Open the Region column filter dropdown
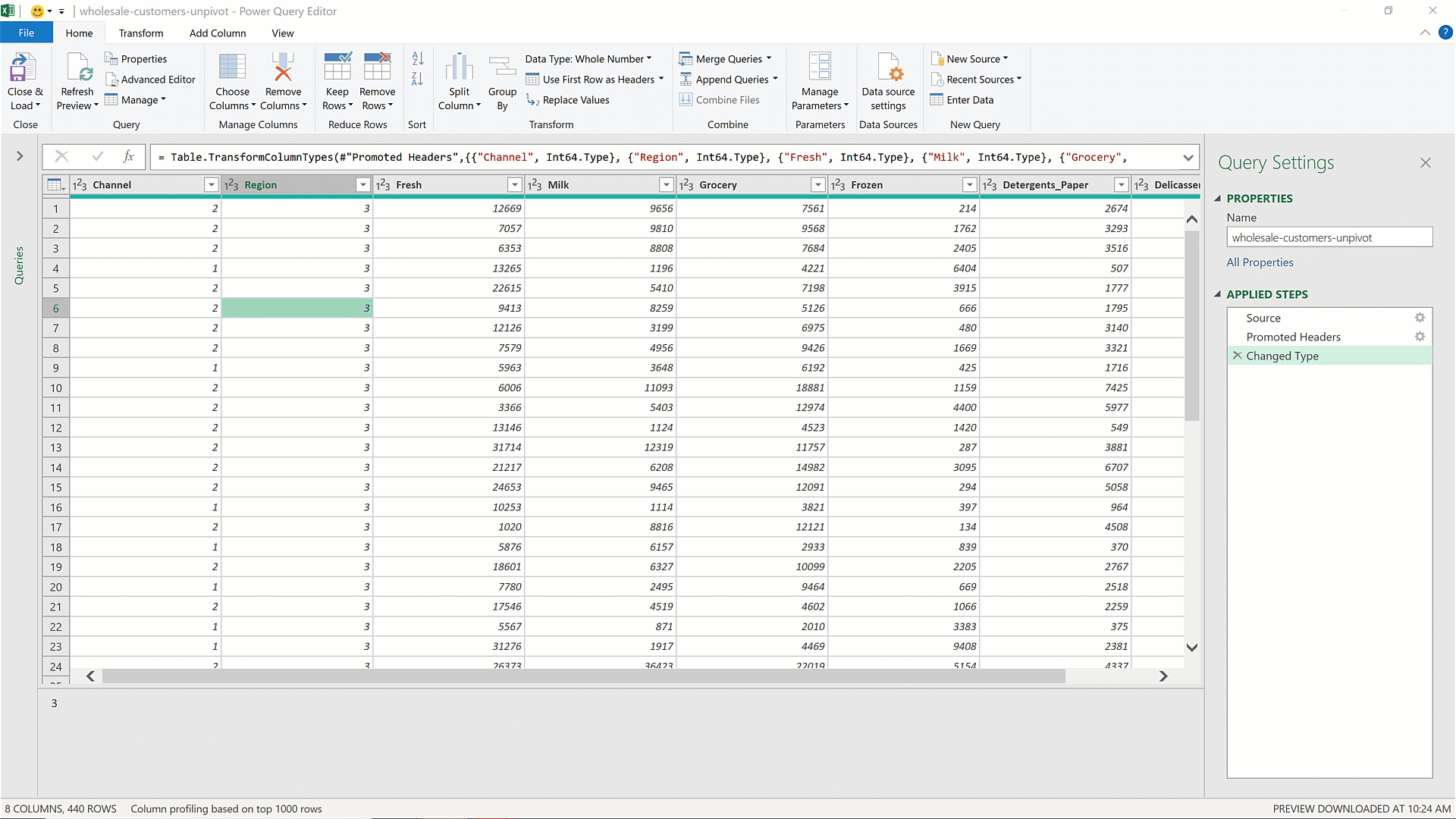Image resolution: width=1456 pixels, height=819 pixels. (362, 185)
